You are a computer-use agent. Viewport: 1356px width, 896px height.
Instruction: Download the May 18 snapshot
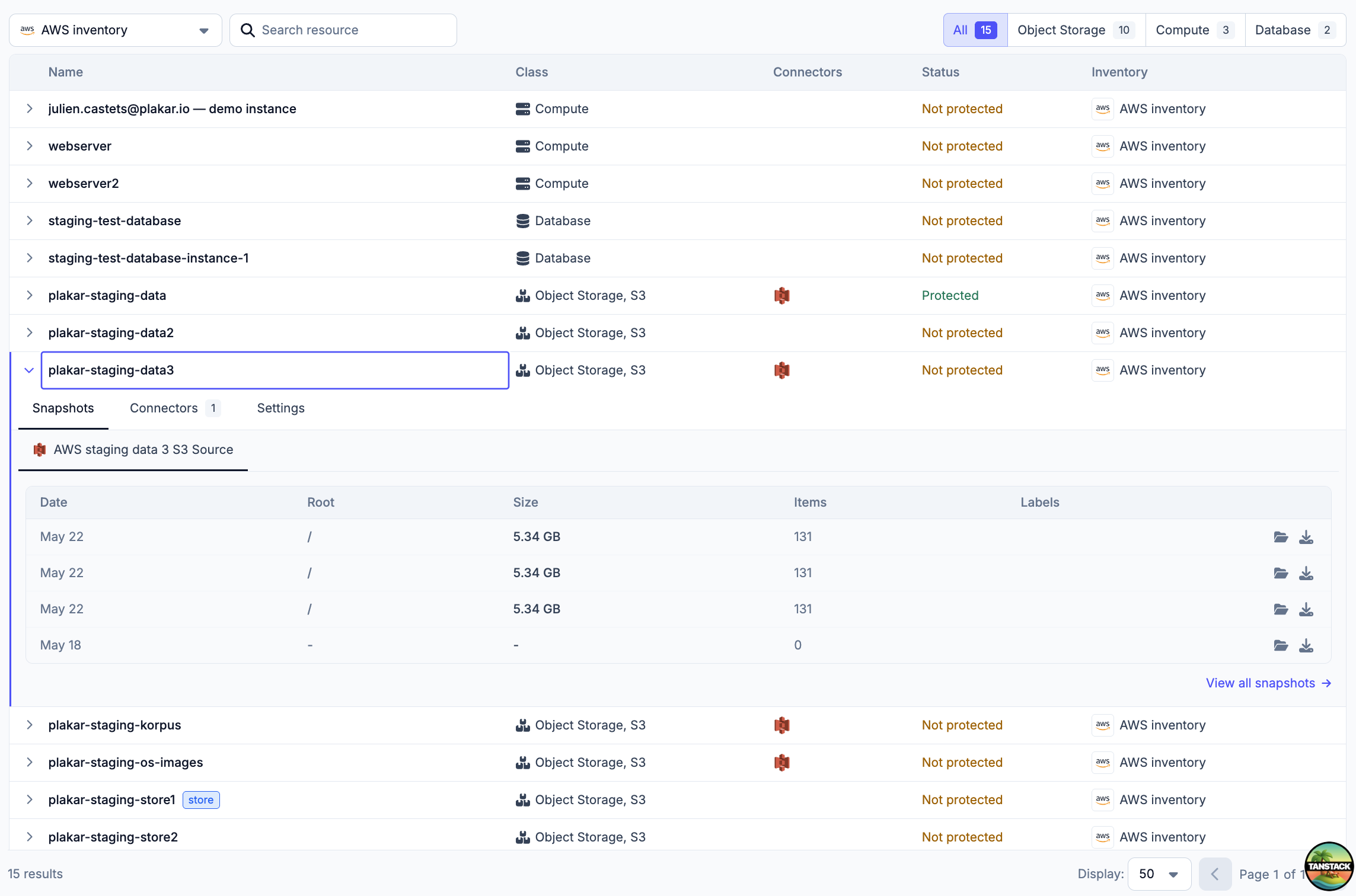(x=1306, y=646)
